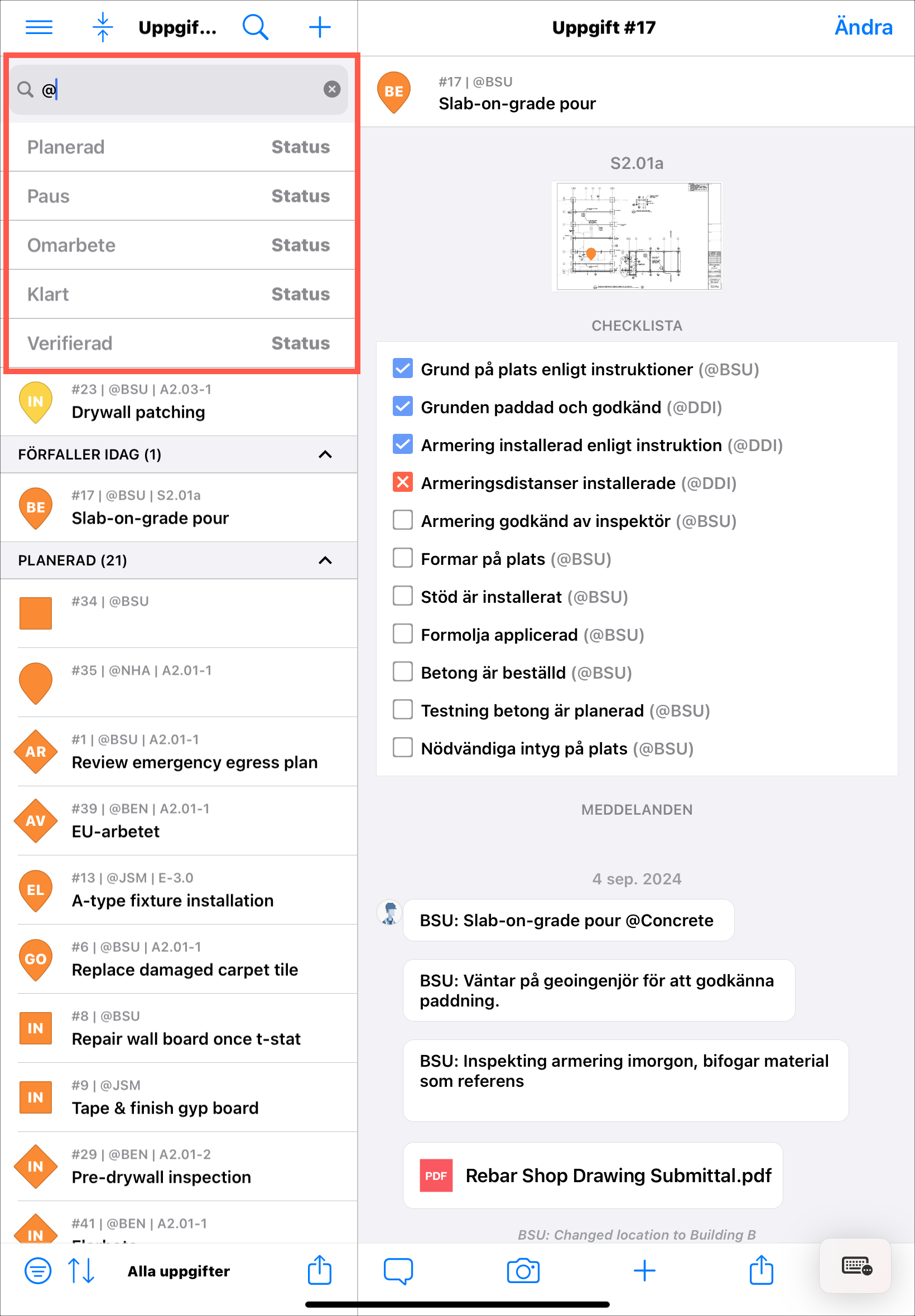Tap the sort arrows icon
The height and width of the screenshot is (1316, 915).
(x=81, y=1270)
